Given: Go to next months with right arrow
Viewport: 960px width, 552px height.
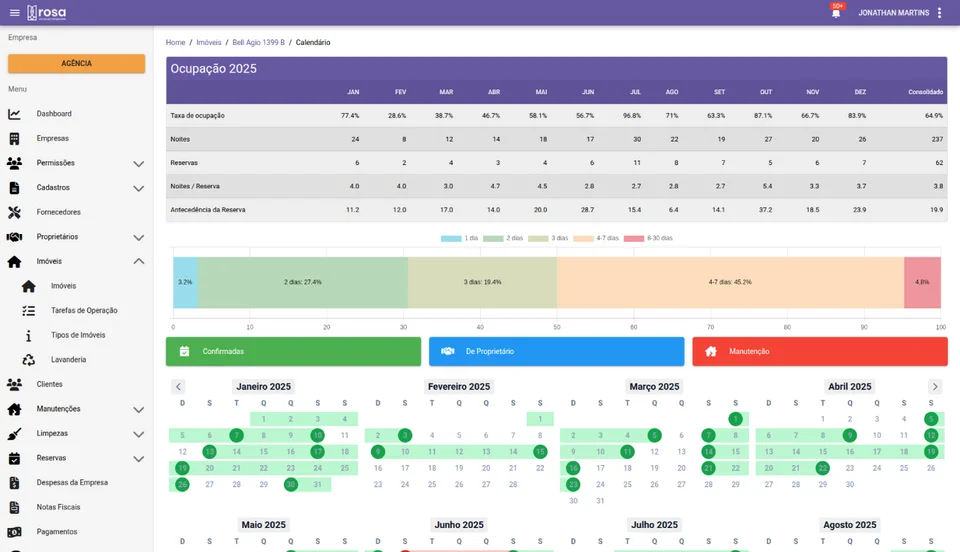Looking at the screenshot, I should click(935, 387).
